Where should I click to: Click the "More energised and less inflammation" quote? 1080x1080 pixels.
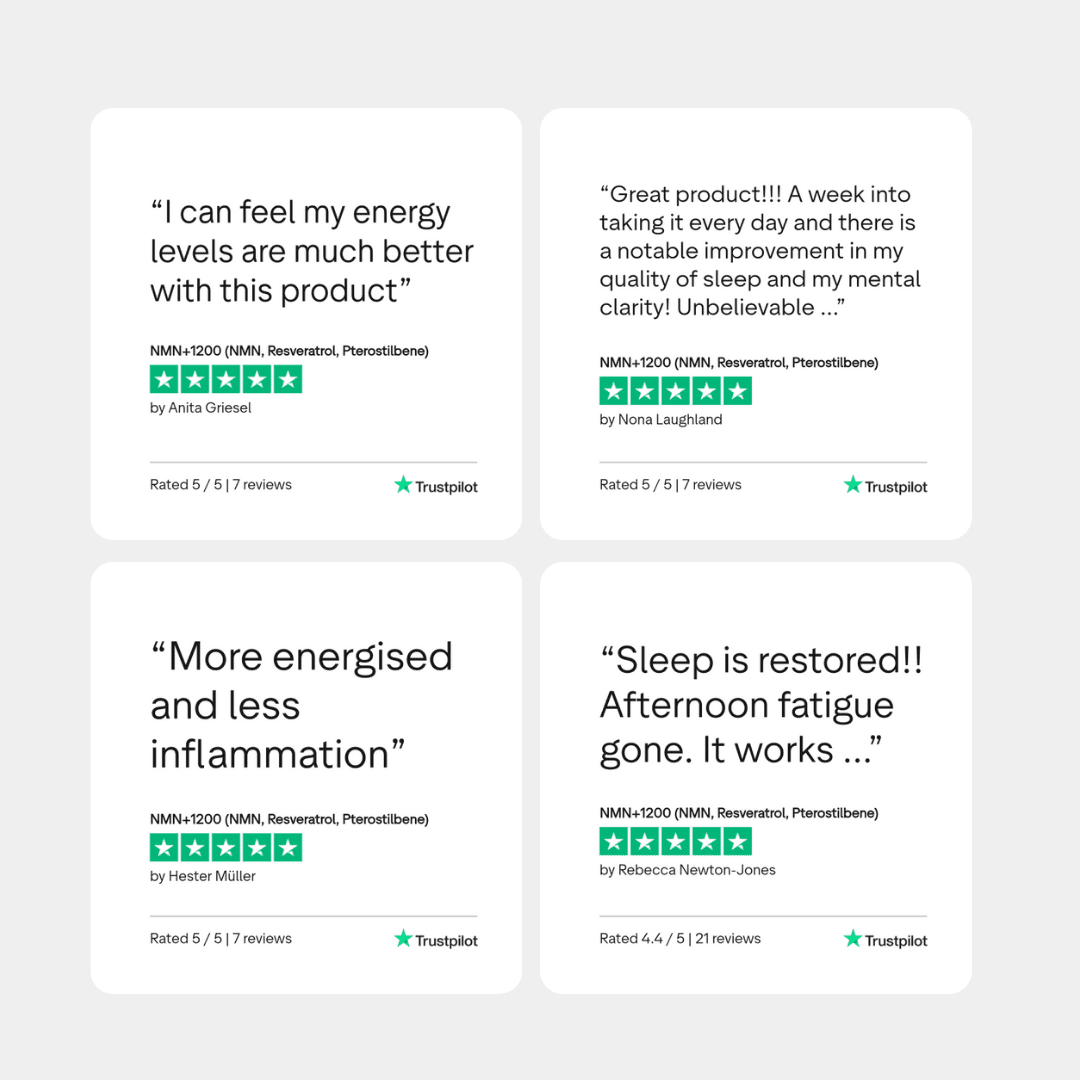click(x=301, y=705)
